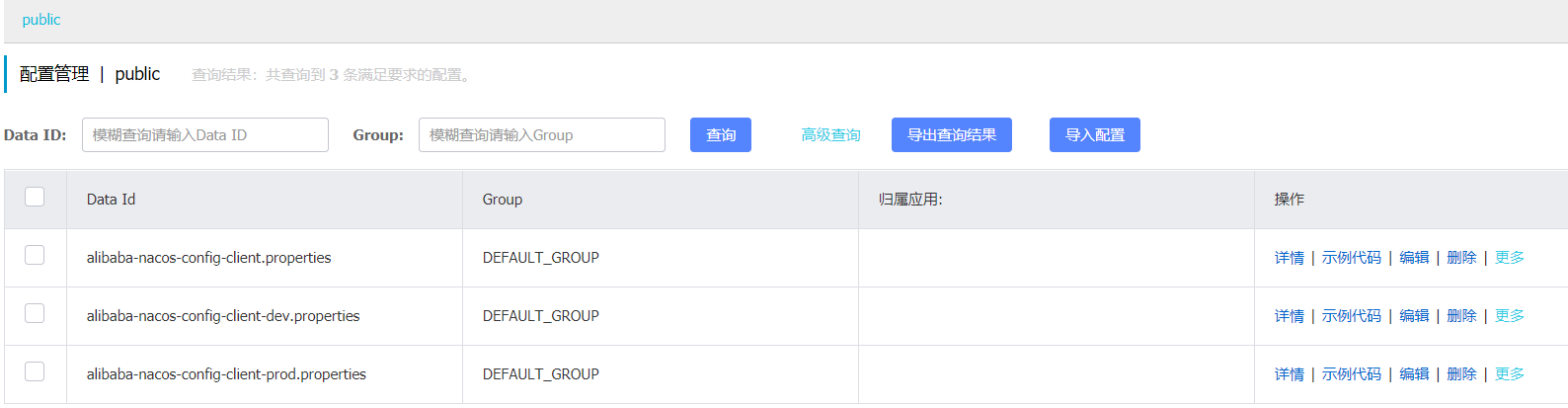Focus the Group search input field

pyautogui.click(x=541, y=135)
